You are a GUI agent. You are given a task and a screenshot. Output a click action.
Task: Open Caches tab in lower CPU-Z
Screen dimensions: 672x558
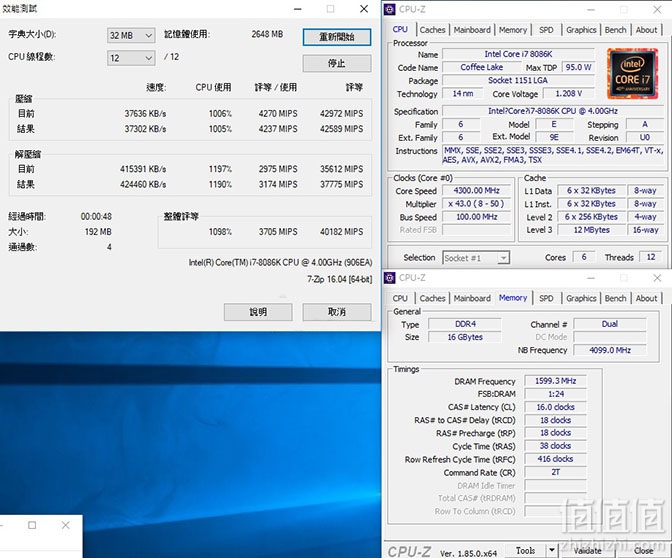432,298
